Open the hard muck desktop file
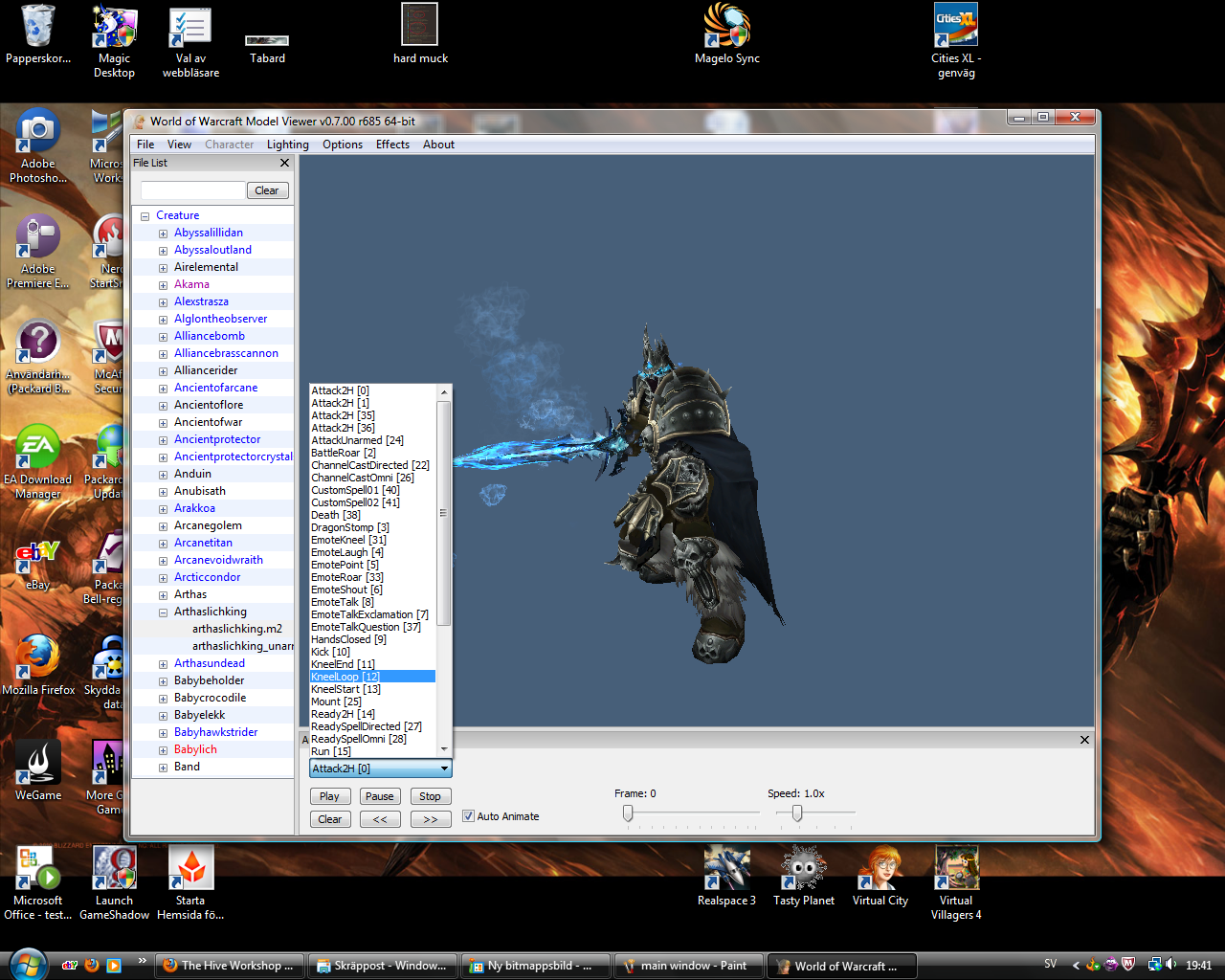The height and width of the screenshot is (980, 1225). pyautogui.click(x=420, y=34)
